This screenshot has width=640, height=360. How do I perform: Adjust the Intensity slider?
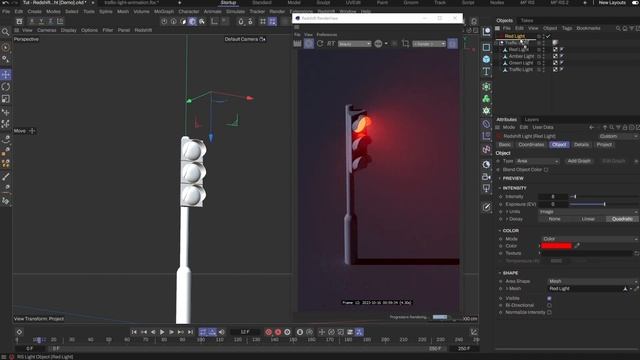pos(604,197)
